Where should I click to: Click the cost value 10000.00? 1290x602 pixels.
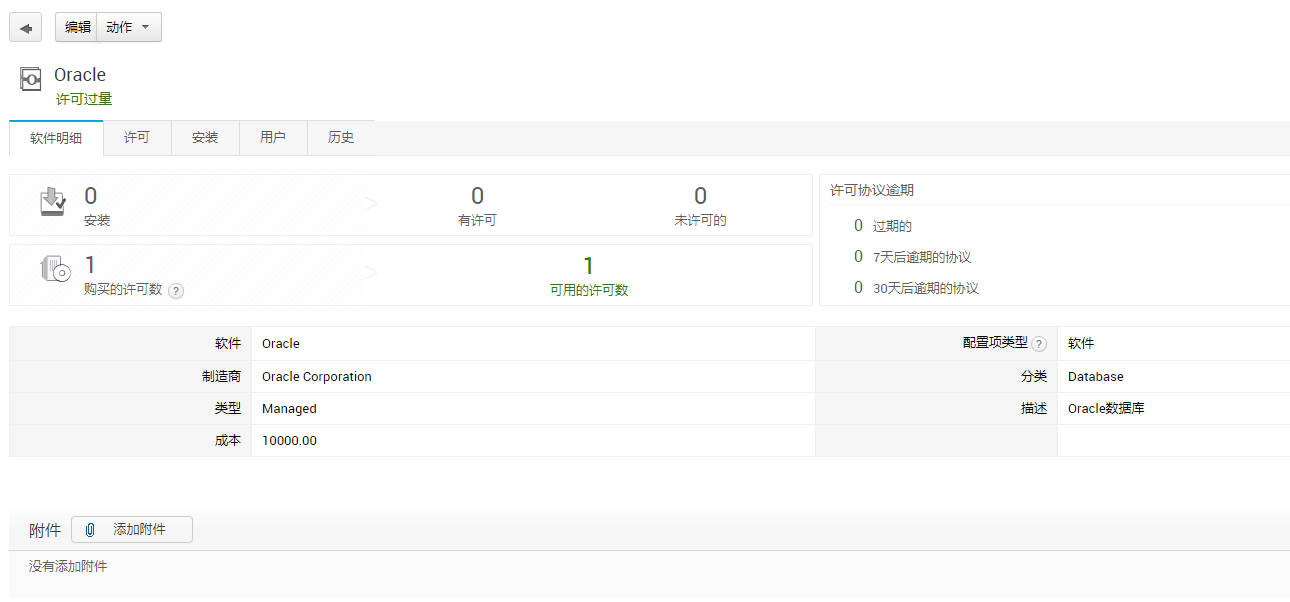pyautogui.click(x=289, y=441)
